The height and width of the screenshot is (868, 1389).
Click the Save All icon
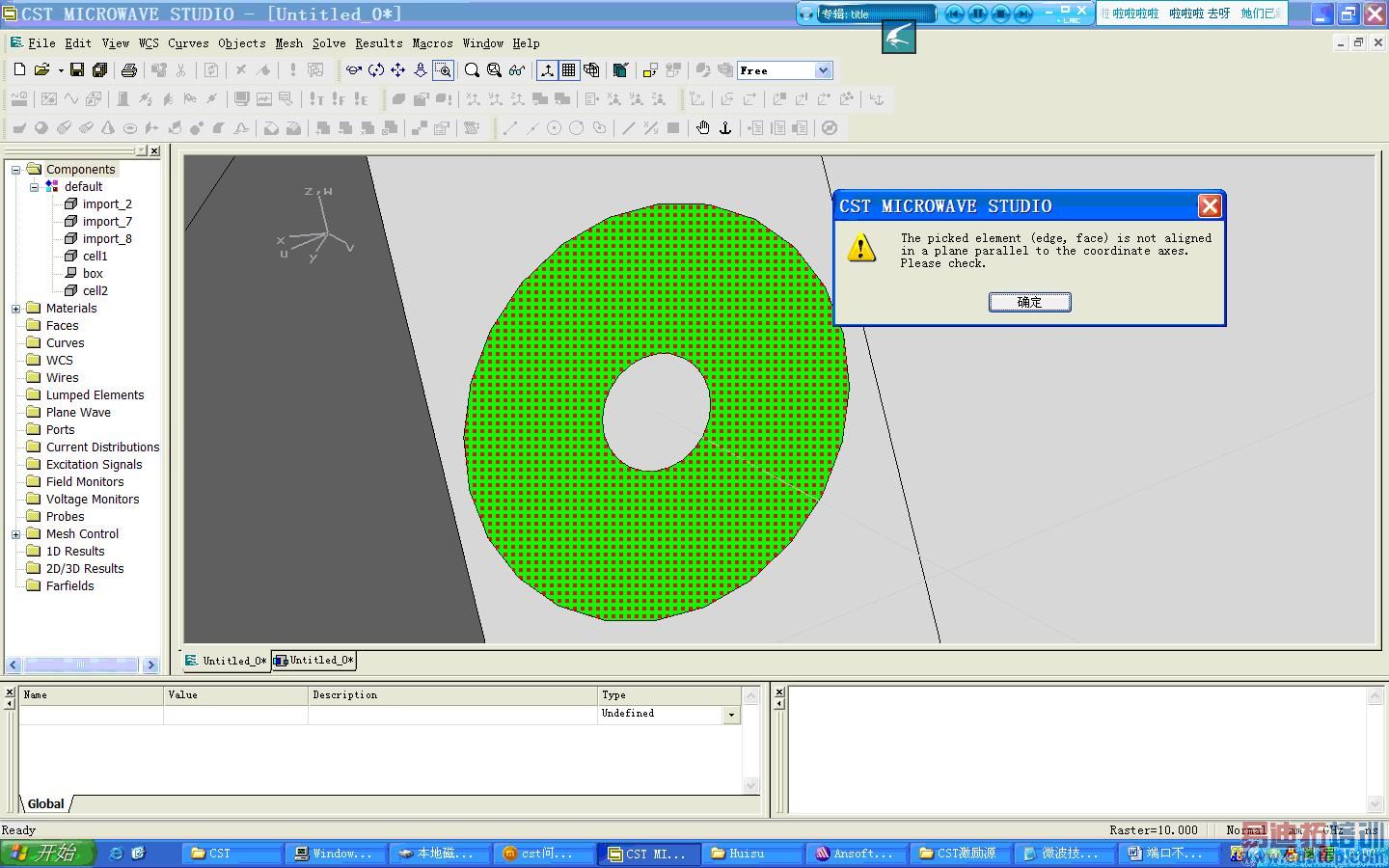pyautogui.click(x=99, y=69)
